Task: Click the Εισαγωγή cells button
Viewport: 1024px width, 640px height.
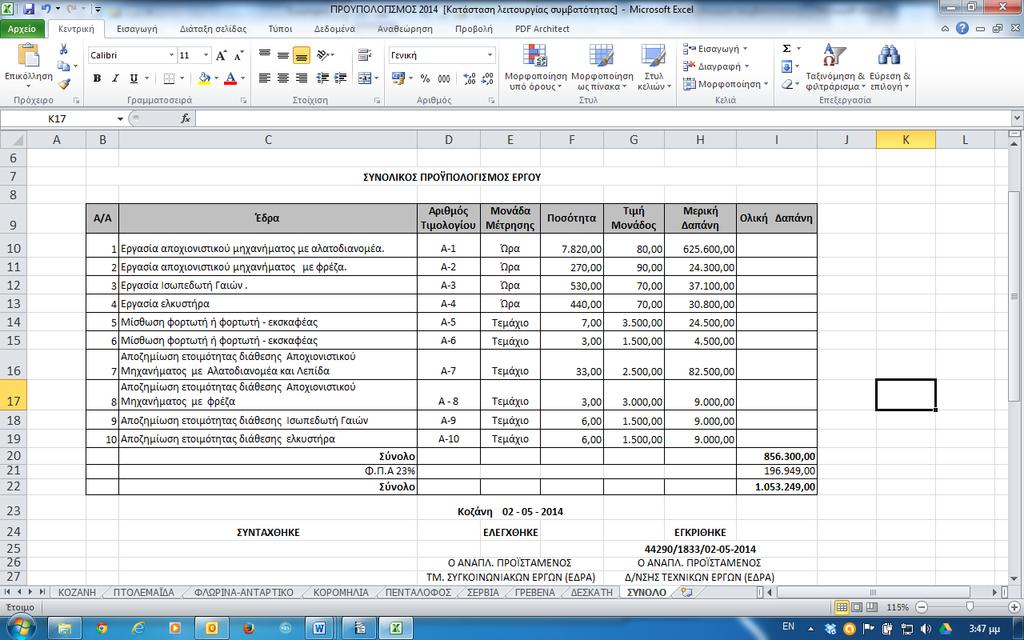Action: [715, 49]
